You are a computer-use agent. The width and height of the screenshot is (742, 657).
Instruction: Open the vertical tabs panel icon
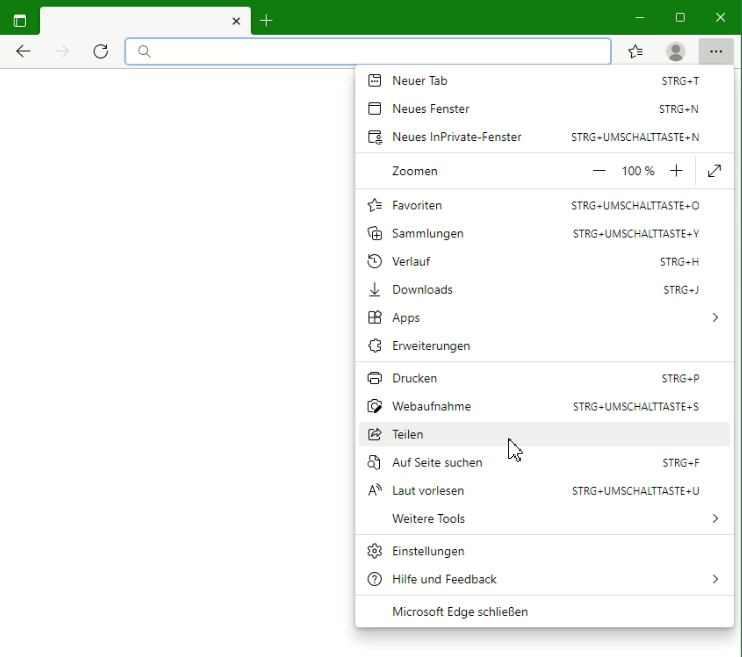(x=20, y=21)
